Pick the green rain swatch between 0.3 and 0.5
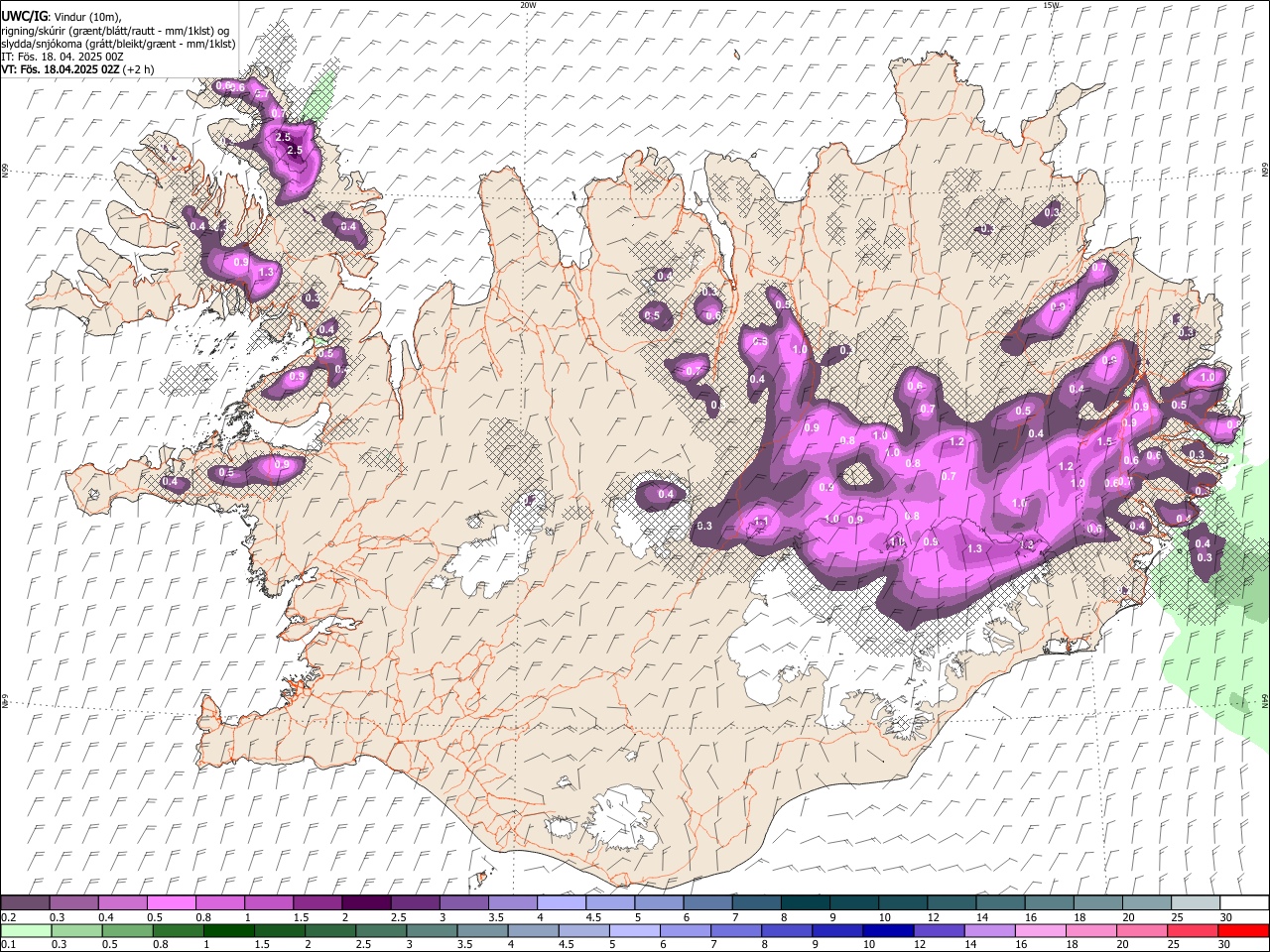Image resolution: width=1270 pixels, height=952 pixels. (75, 931)
